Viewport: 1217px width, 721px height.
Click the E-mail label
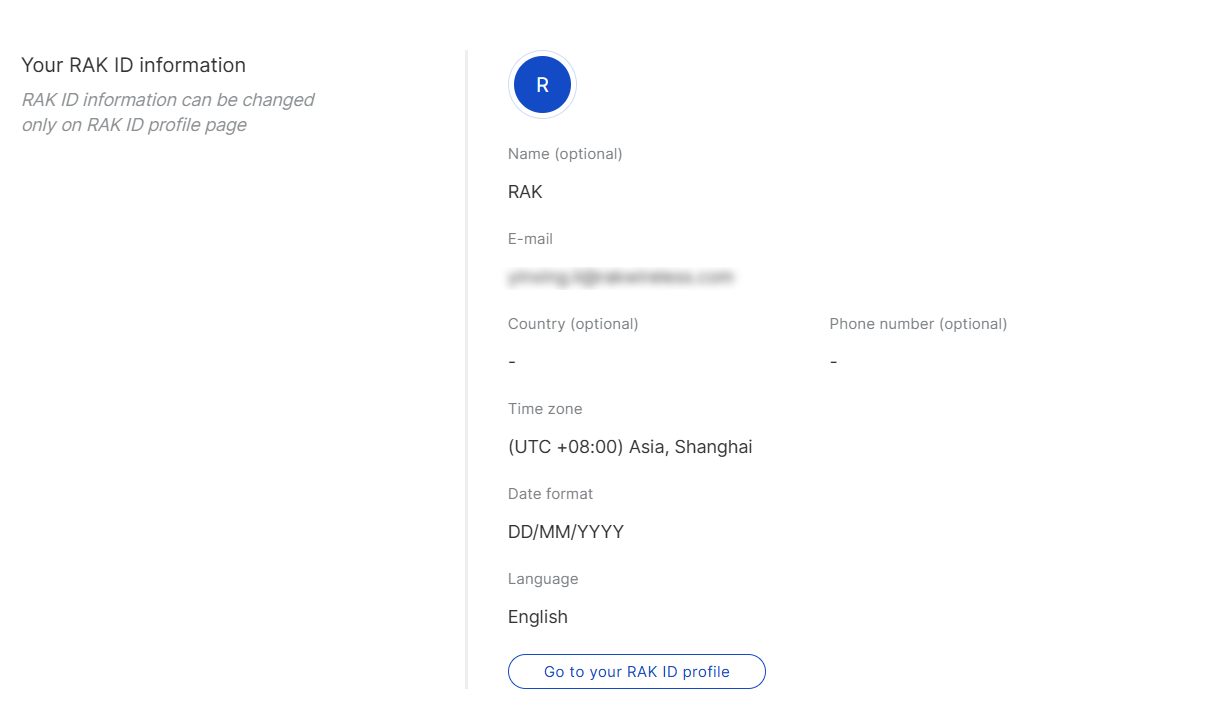point(528,238)
